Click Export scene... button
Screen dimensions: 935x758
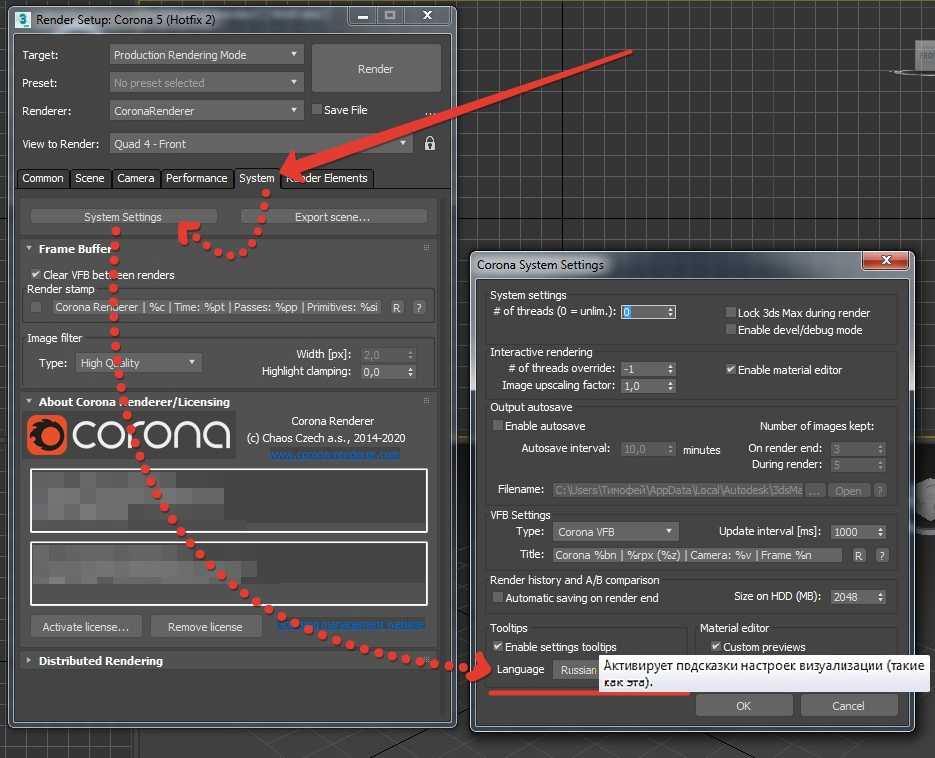[333, 217]
